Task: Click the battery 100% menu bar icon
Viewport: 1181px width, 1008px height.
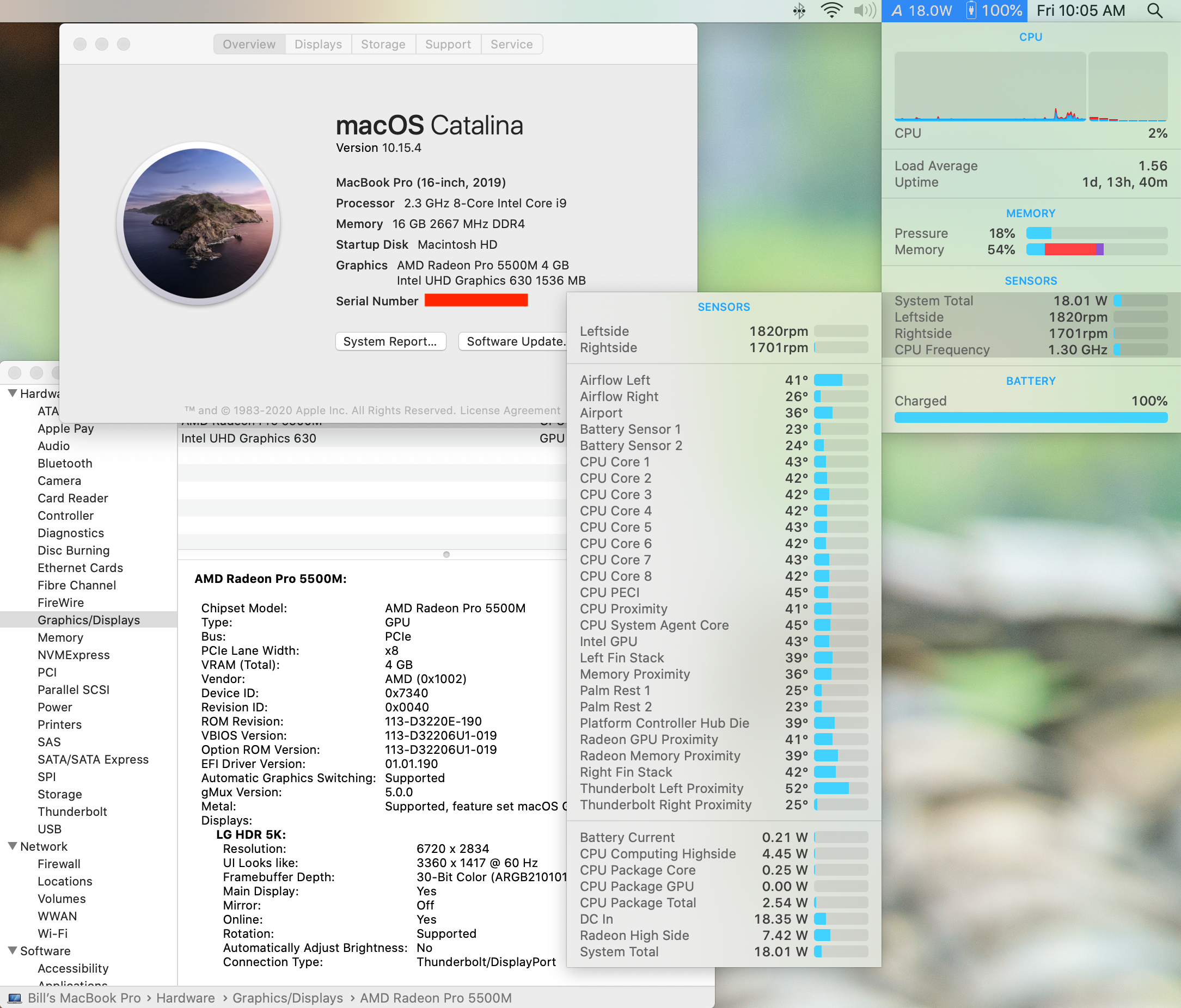Action: coord(995,11)
